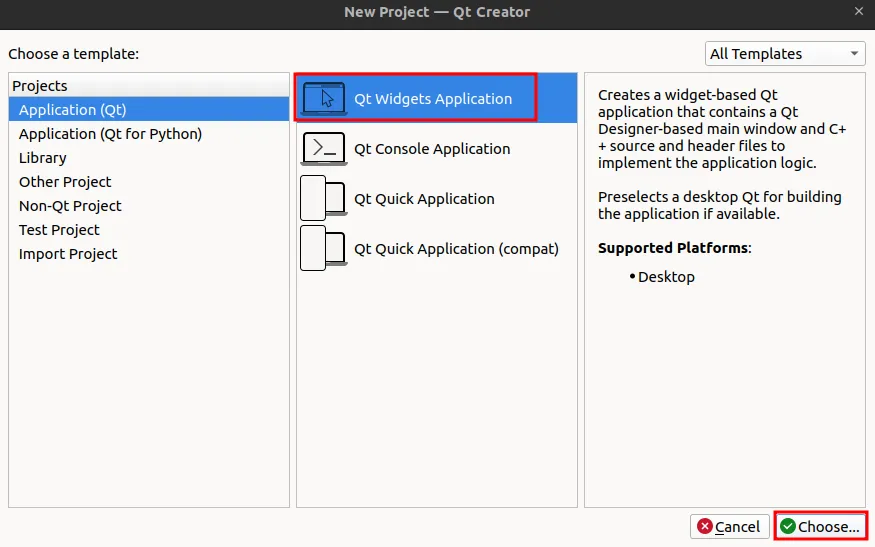Image resolution: width=875 pixels, height=547 pixels.
Task: Open the All Templates dropdown
Action: coord(785,54)
